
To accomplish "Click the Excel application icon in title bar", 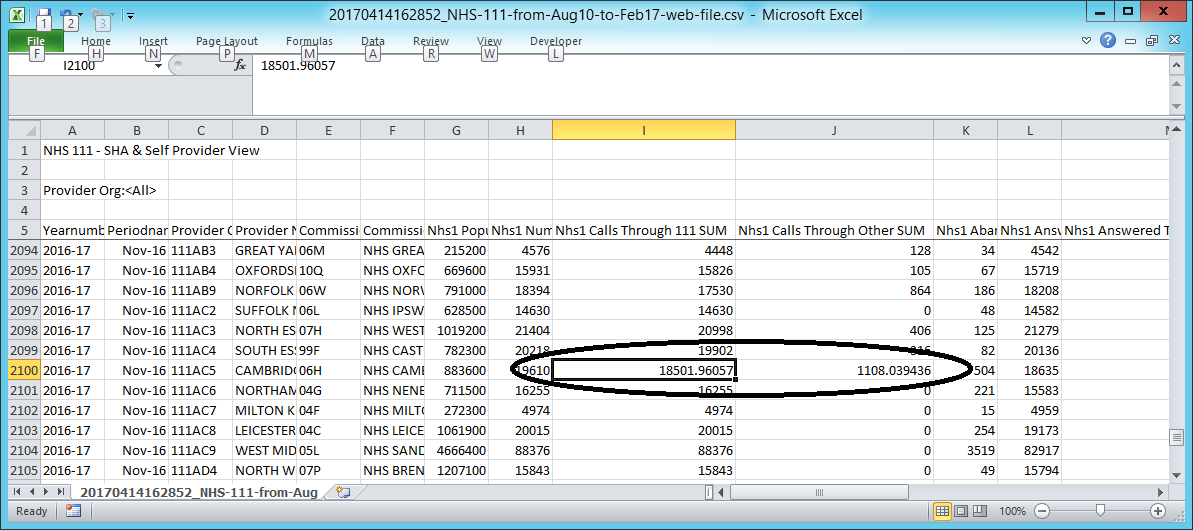I will [17, 13].
